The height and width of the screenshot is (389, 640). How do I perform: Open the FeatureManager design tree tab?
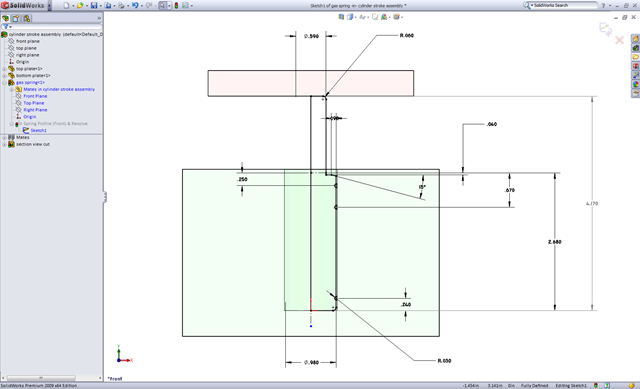point(5,18)
